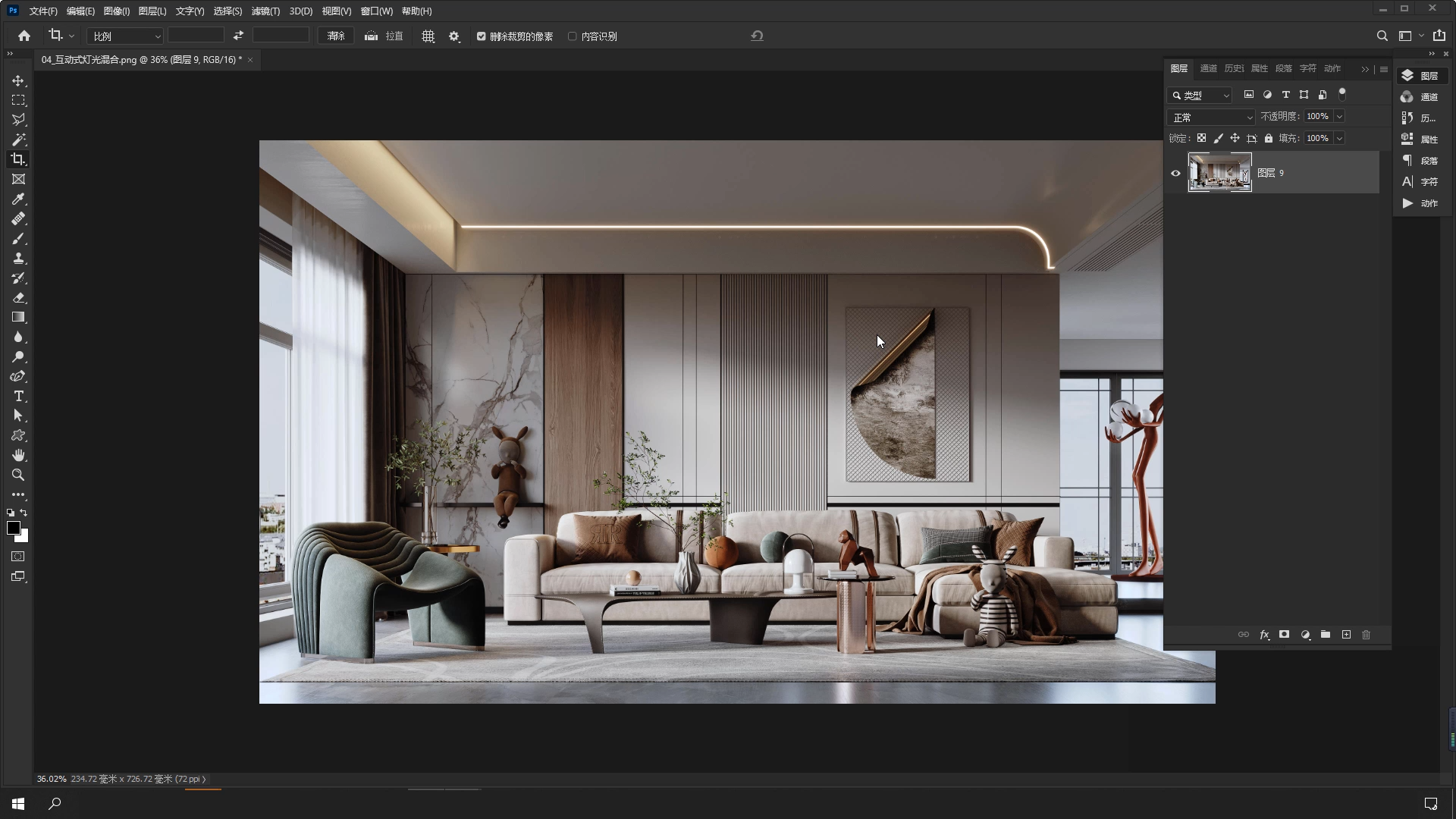The image size is (1456, 819).
Task: Select the Zoom tool
Action: 18,475
